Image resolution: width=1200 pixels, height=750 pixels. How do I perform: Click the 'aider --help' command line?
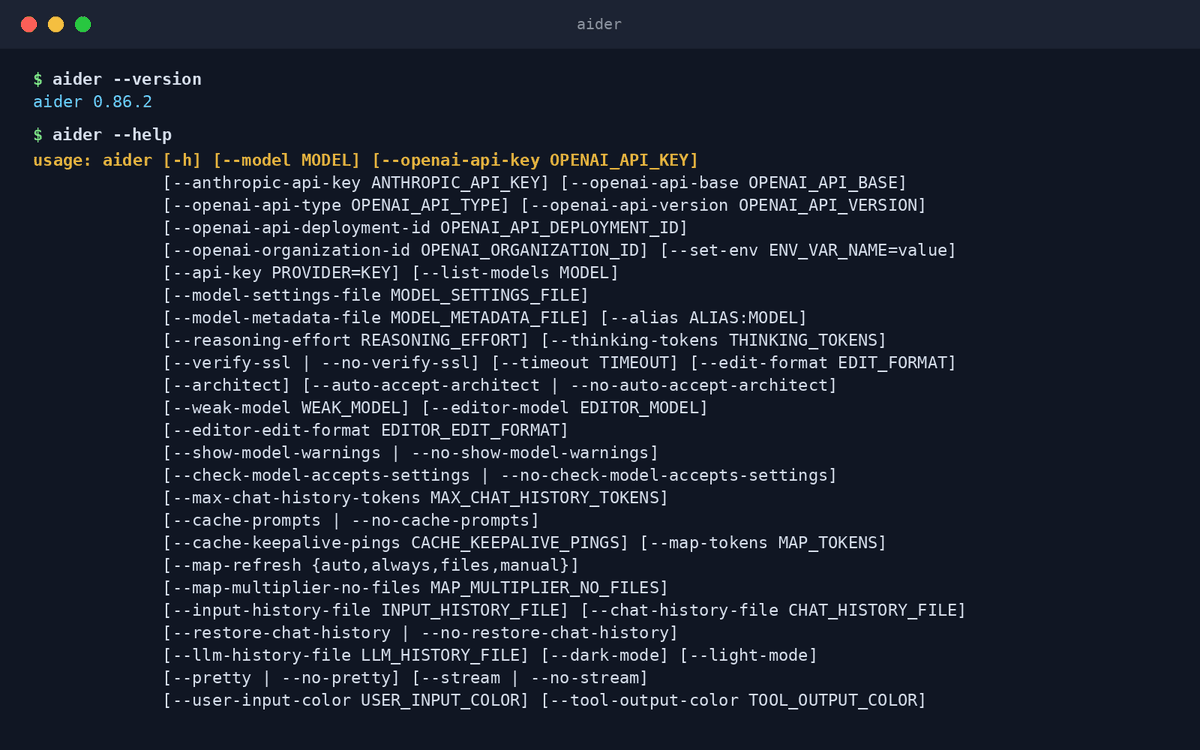(102, 135)
